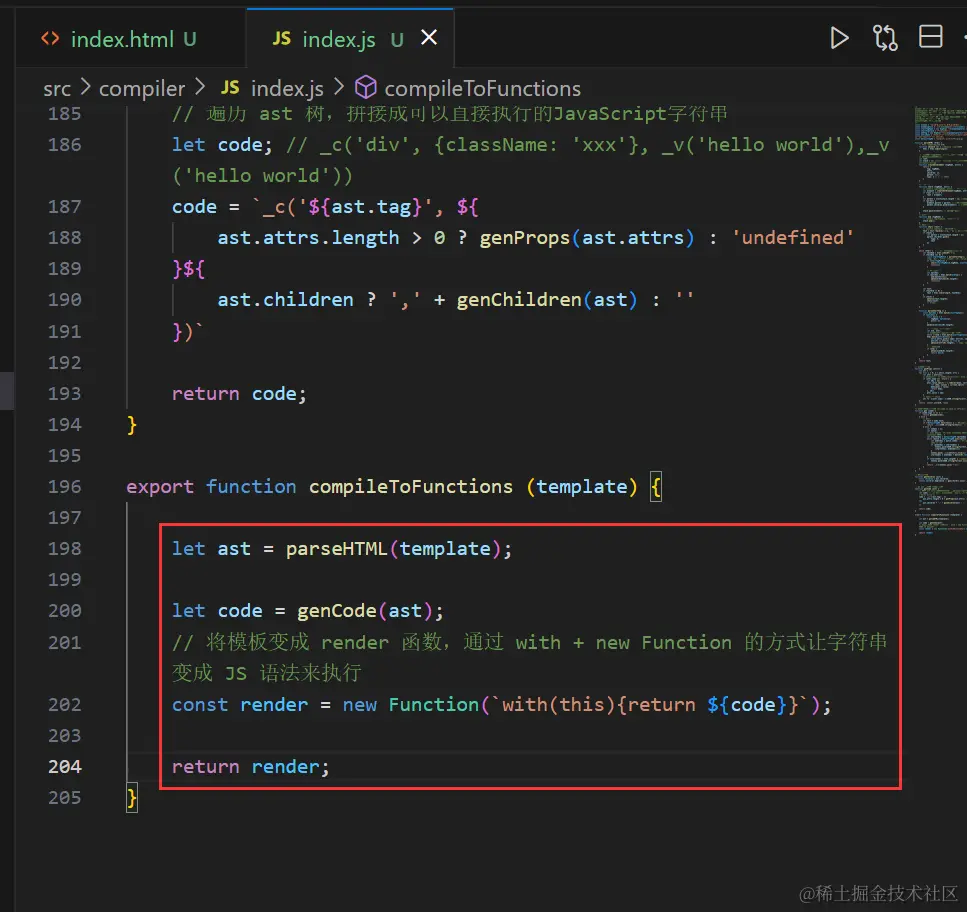967x912 pixels.
Task: Click the 'undefined' string on line 188
Action: [792, 237]
